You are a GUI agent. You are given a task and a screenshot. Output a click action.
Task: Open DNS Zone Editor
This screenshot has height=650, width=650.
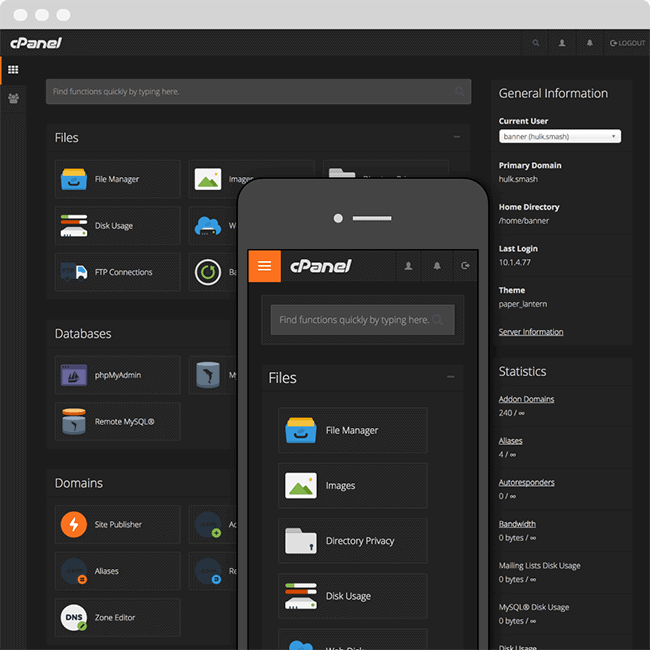pos(117,617)
